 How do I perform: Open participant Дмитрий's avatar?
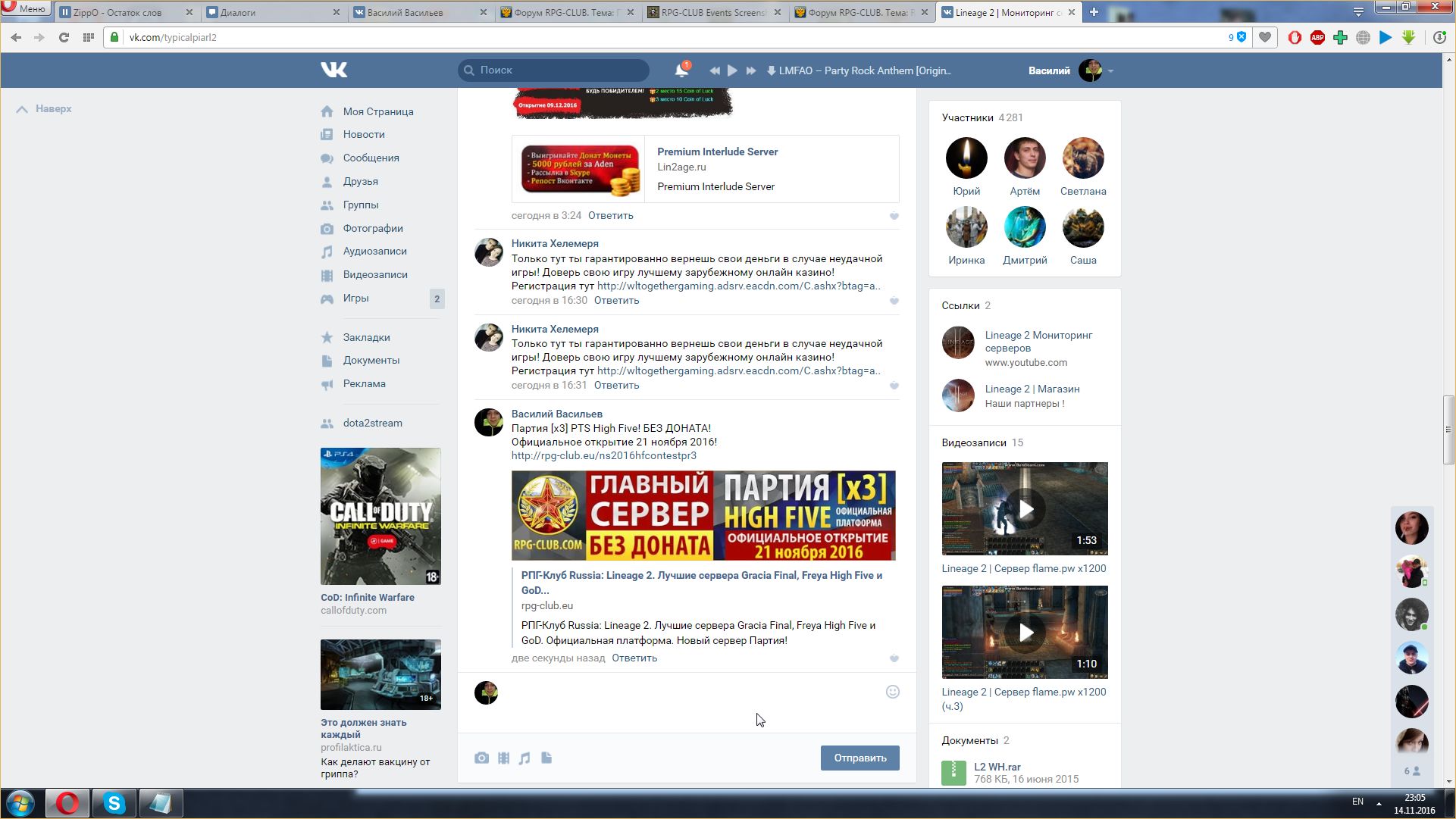pos(1024,227)
